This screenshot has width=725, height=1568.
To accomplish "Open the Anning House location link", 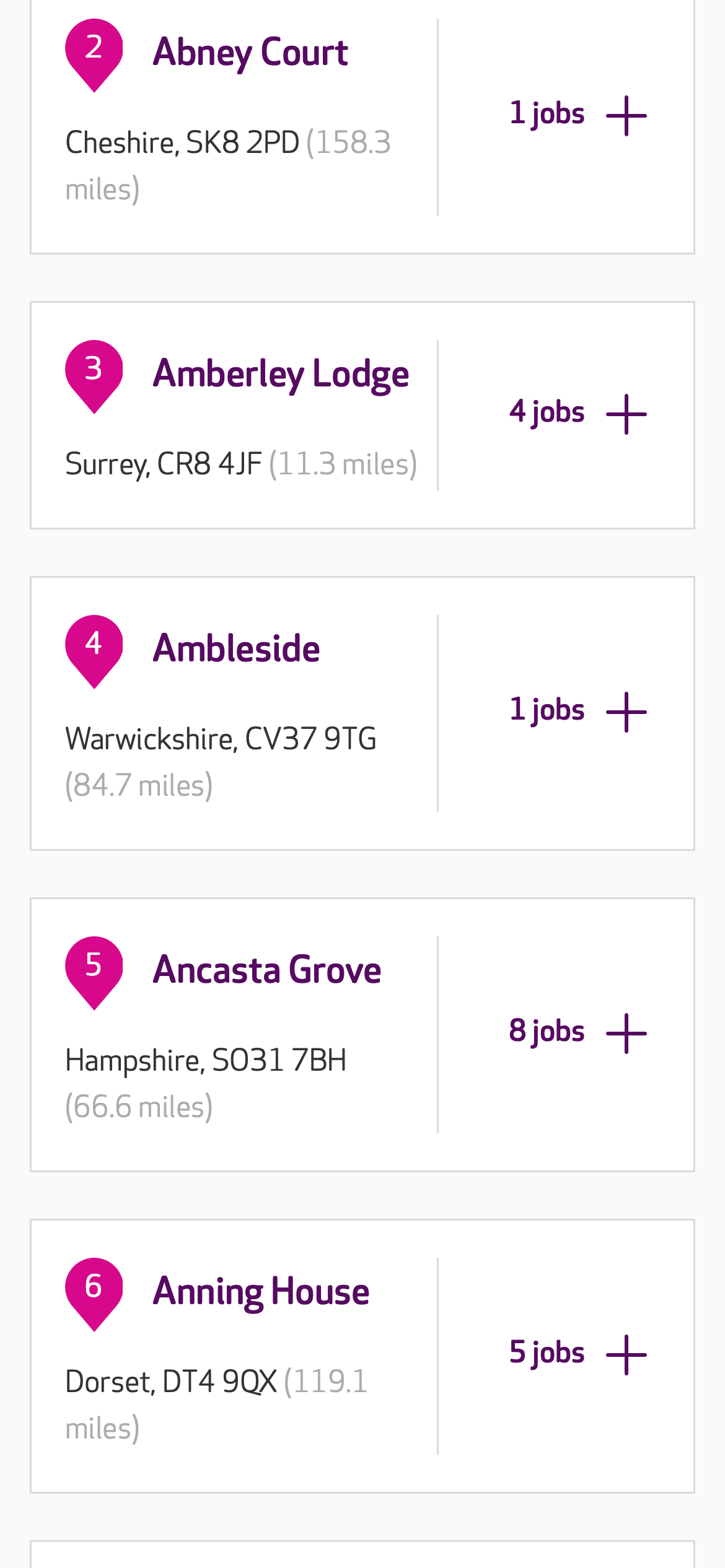I will 261,1292.
